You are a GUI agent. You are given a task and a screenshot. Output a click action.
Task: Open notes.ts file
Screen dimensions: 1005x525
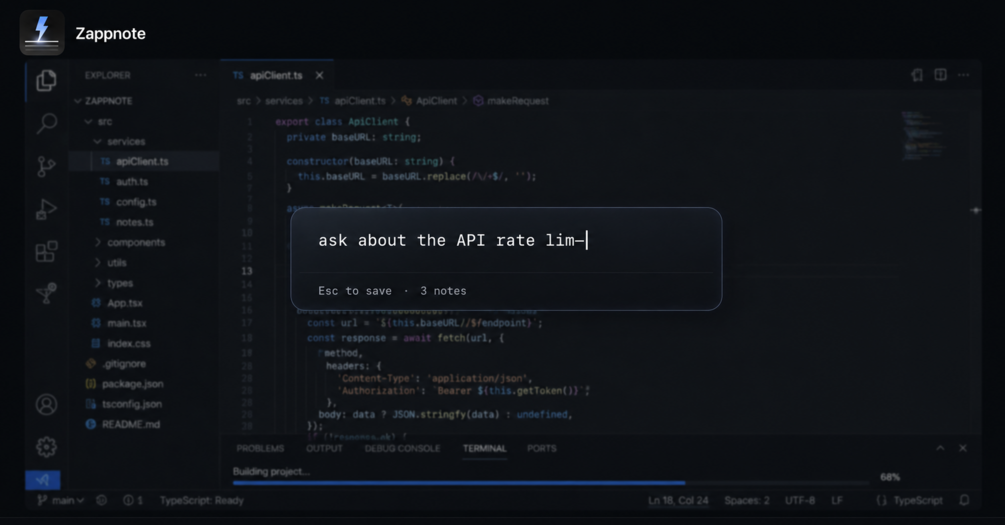pyautogui.click(x=127, y=222)
